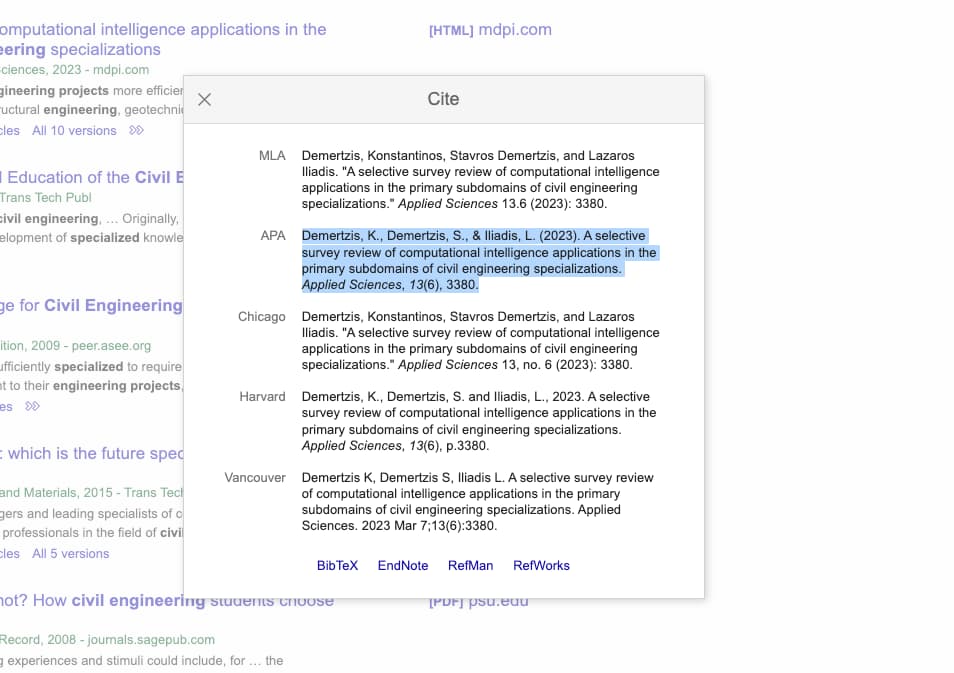Export citation to EndNote
954x673 pixels.
pos(402,565)
